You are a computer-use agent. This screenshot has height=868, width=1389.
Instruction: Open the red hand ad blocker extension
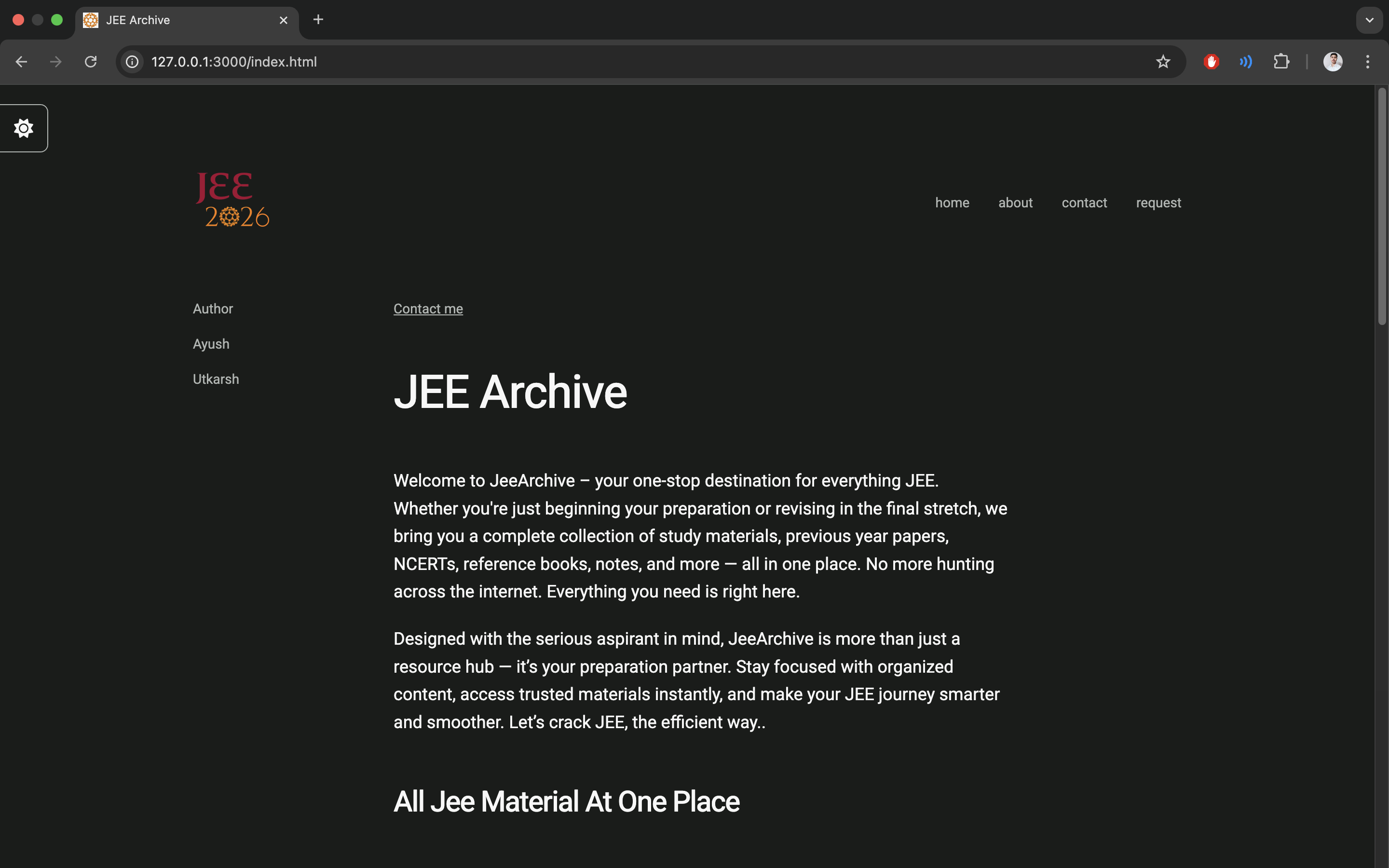pyautogui.click(x=1211, y=61)
